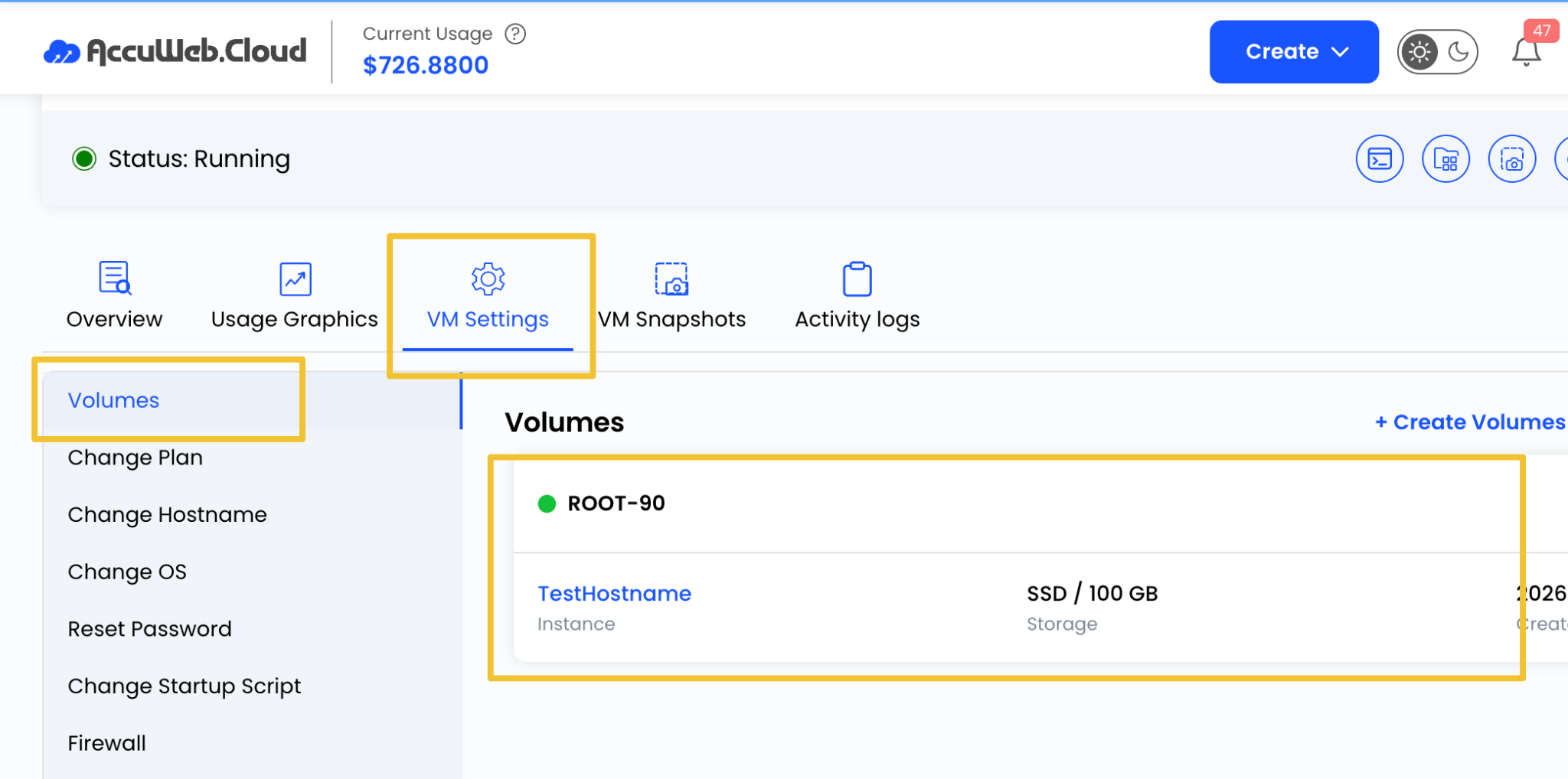
Task: Open the TestHostname instance link
Action: pyautogui.click(x=614, y=593)
